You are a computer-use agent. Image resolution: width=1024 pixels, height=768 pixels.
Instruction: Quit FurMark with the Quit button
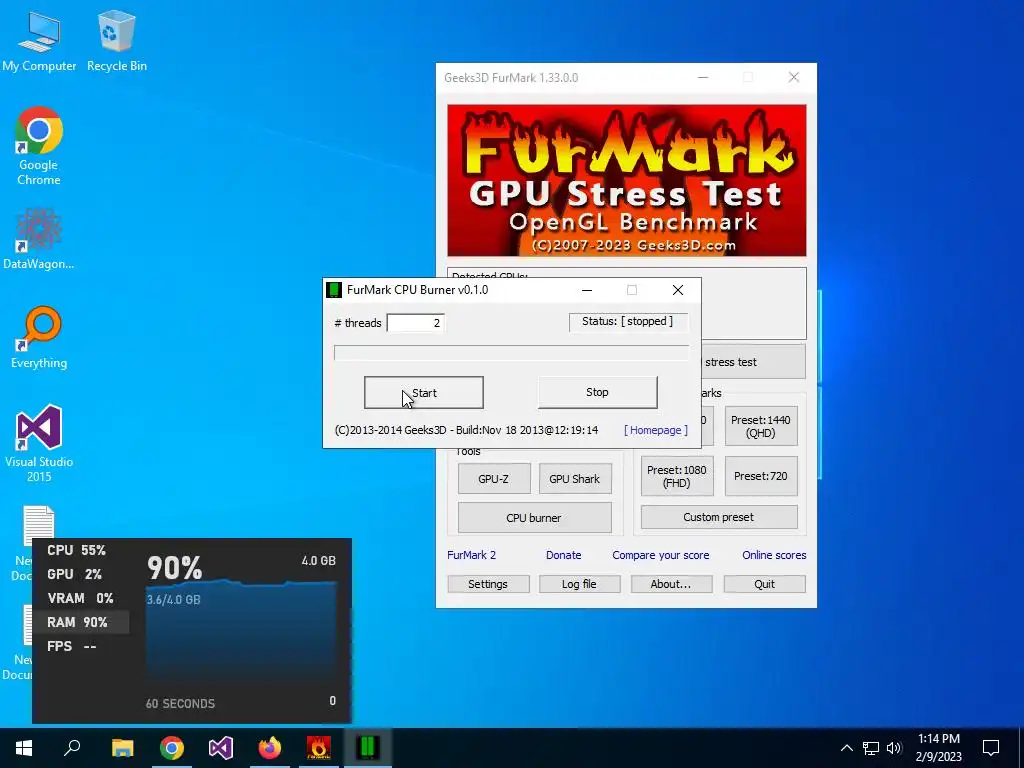point(765,584)
